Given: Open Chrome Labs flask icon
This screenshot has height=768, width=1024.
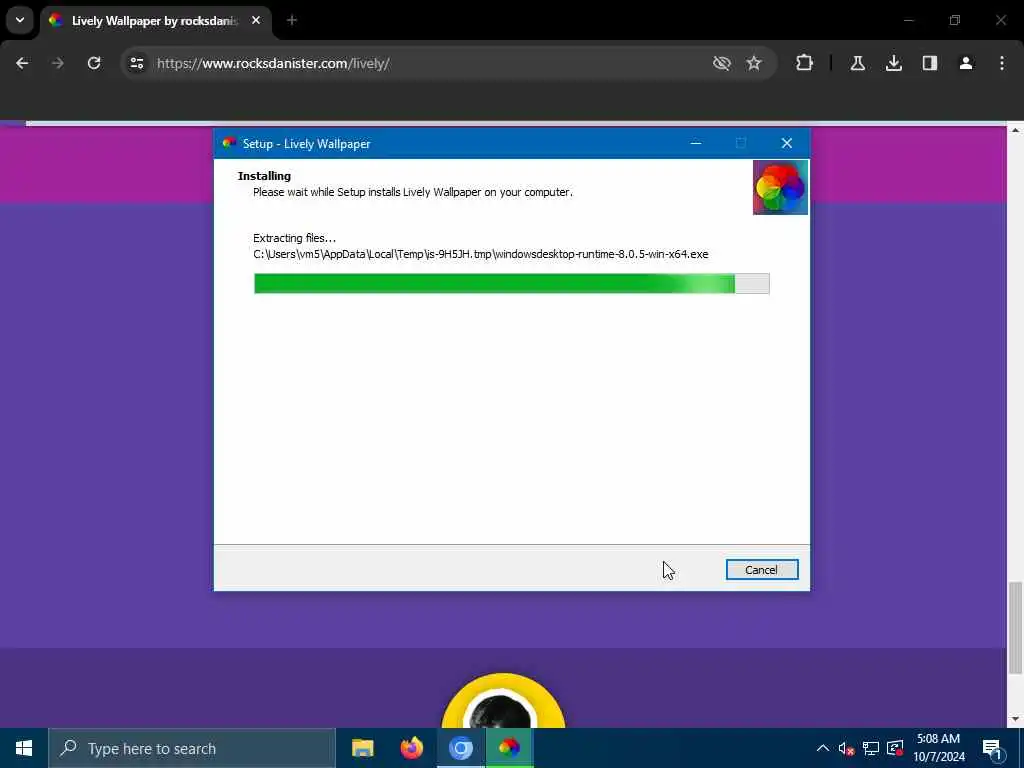Looking at the screenshot, I should tap(857, 63).
